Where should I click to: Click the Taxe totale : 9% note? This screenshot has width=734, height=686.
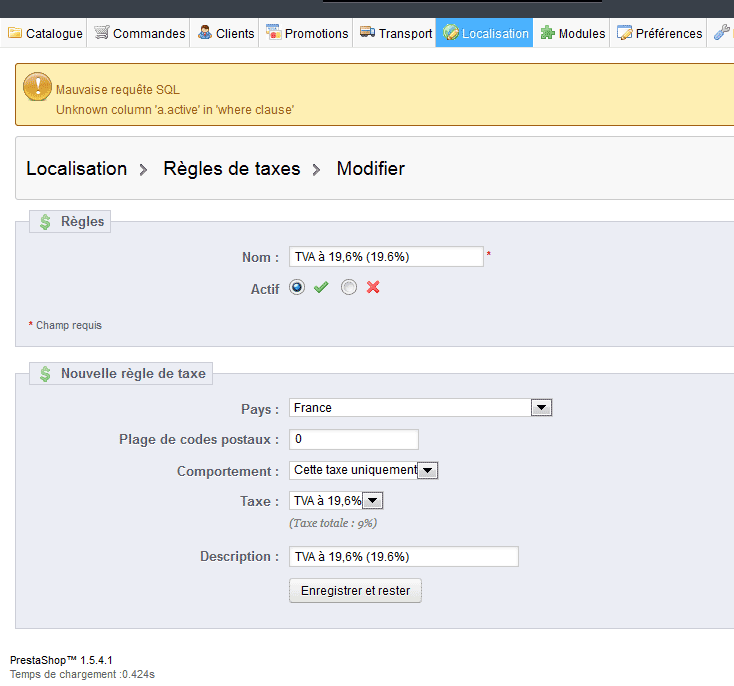333,523
